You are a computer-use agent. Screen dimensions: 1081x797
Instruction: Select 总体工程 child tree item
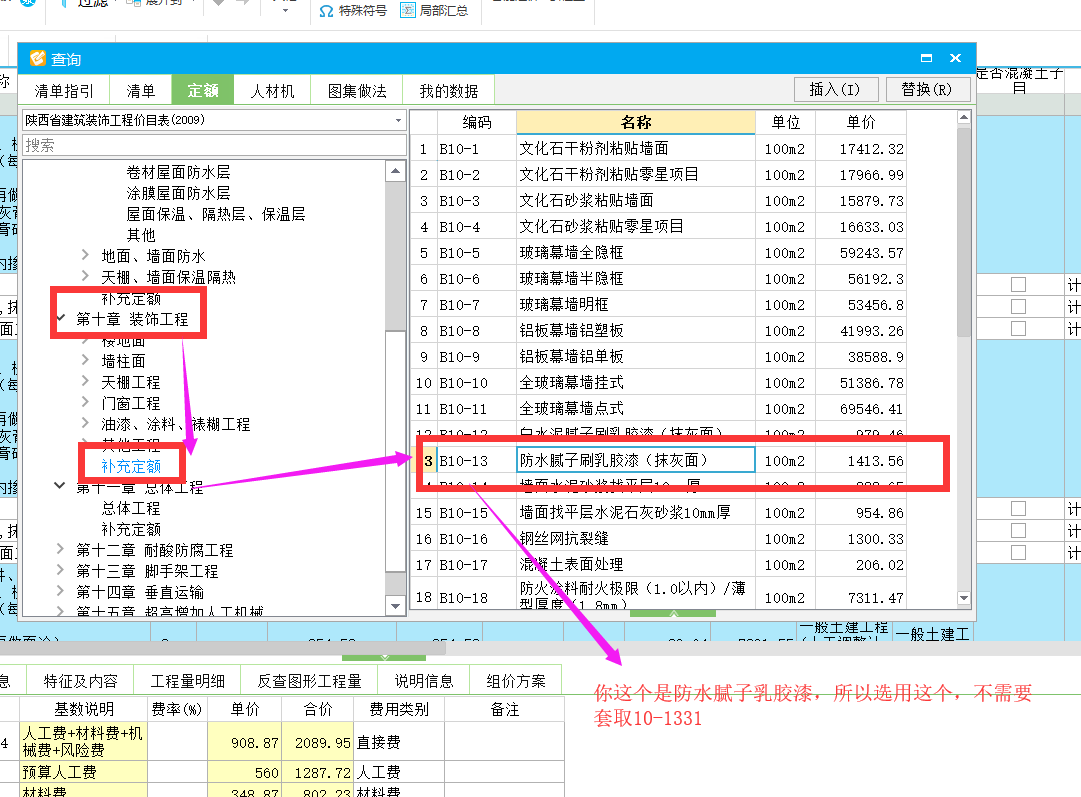tap(131, 508)
